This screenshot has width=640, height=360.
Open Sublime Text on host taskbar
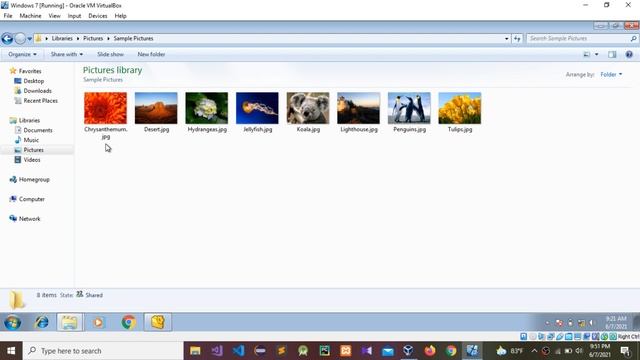point(281,351)
